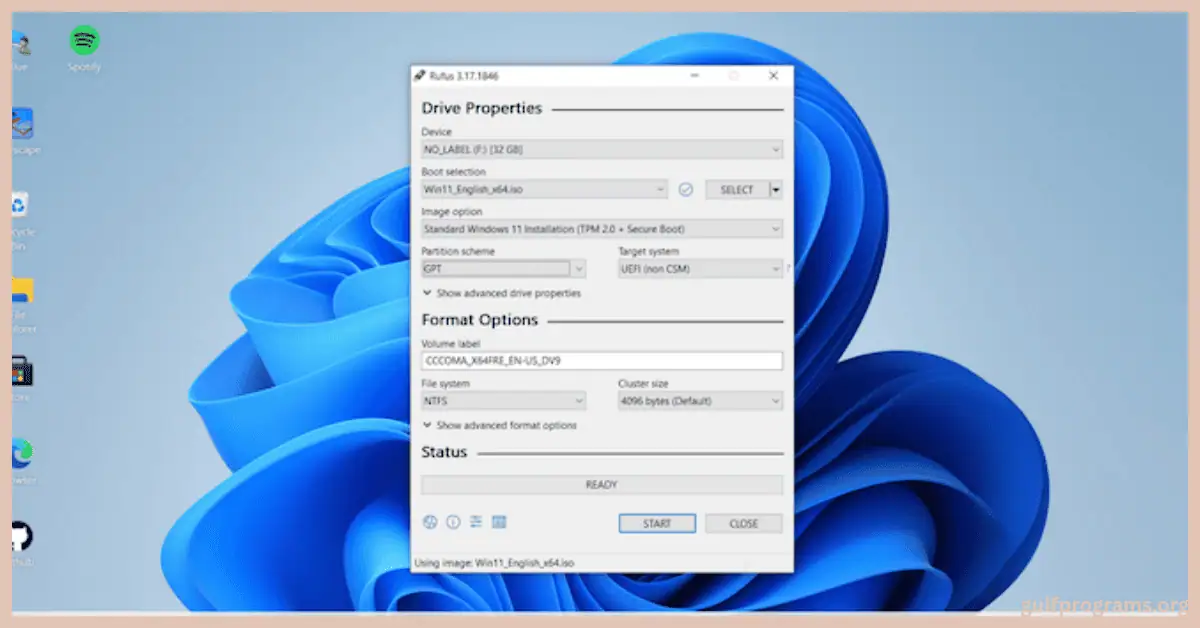This screenshot has width=1200, height=628.
Task: Click the SELECT button to choose an ISO
Action: pyautogui.click(x=736, y=189)
